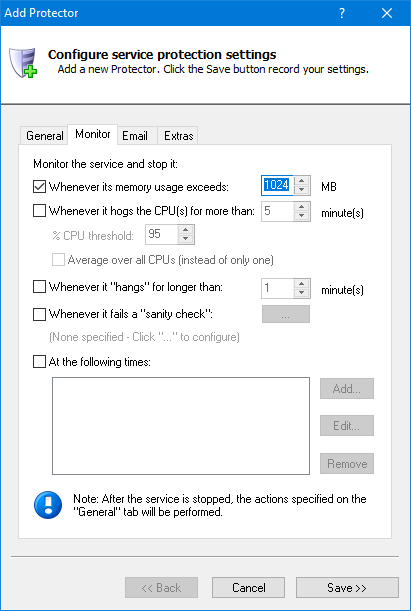Open the Email tab
Viewport: 411px width, 611px height.
pyautogui.click(x=135, y=136)
